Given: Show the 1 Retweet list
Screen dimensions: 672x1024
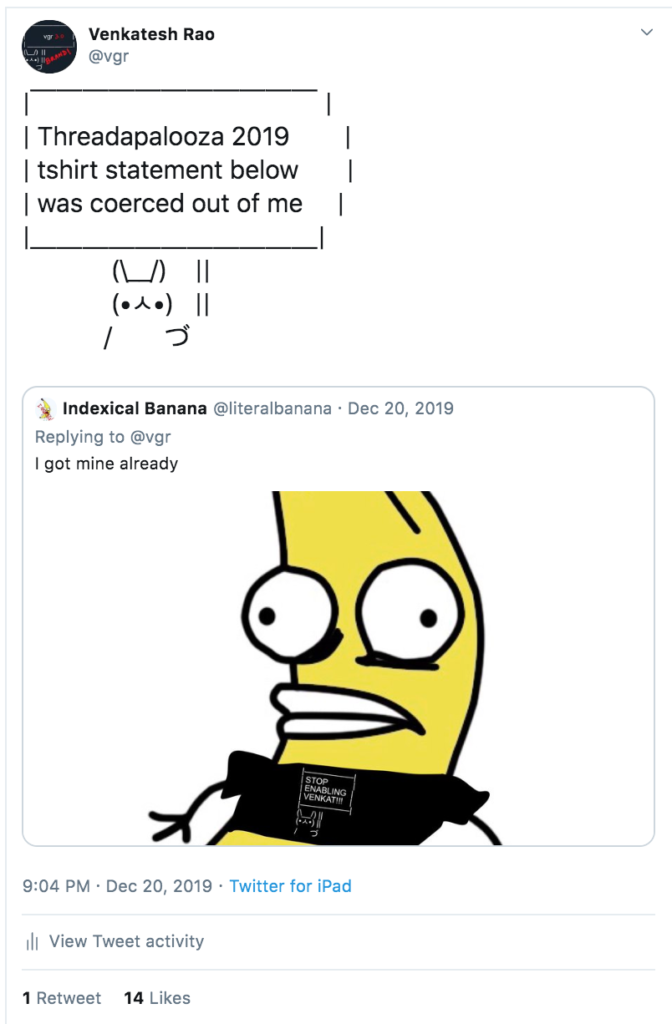Looking at the screenshot, I should (62, 998).
